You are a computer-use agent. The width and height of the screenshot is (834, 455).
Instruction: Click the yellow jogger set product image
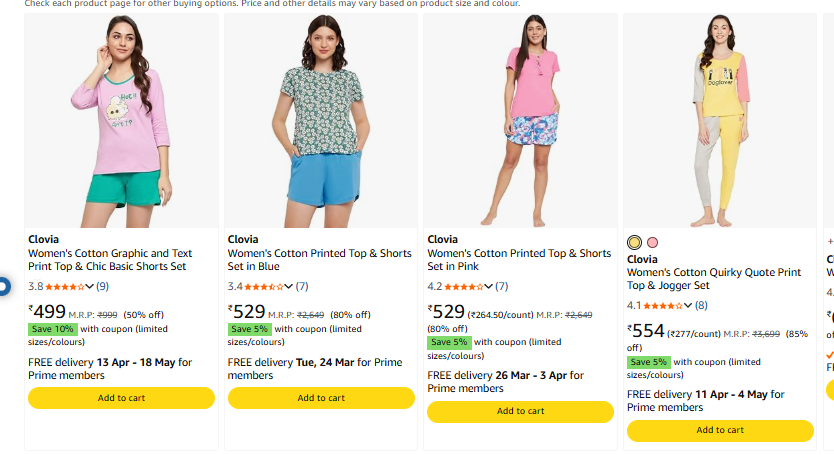720,120
